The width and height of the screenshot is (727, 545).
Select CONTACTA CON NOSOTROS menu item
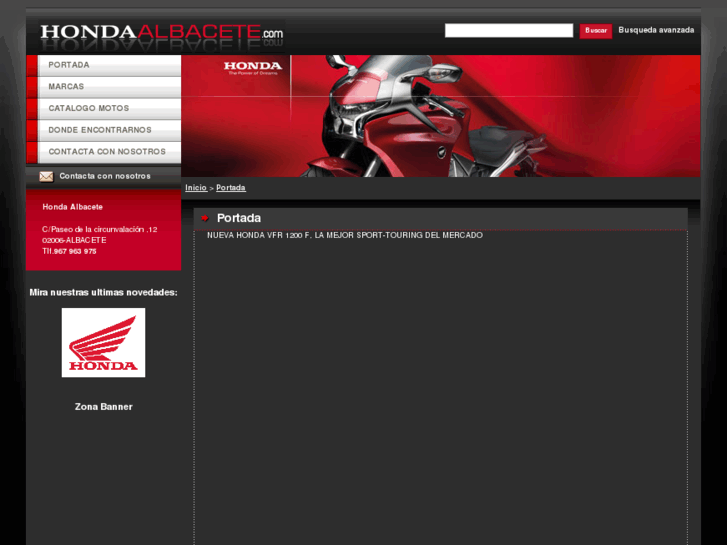[x=109, y=152]
